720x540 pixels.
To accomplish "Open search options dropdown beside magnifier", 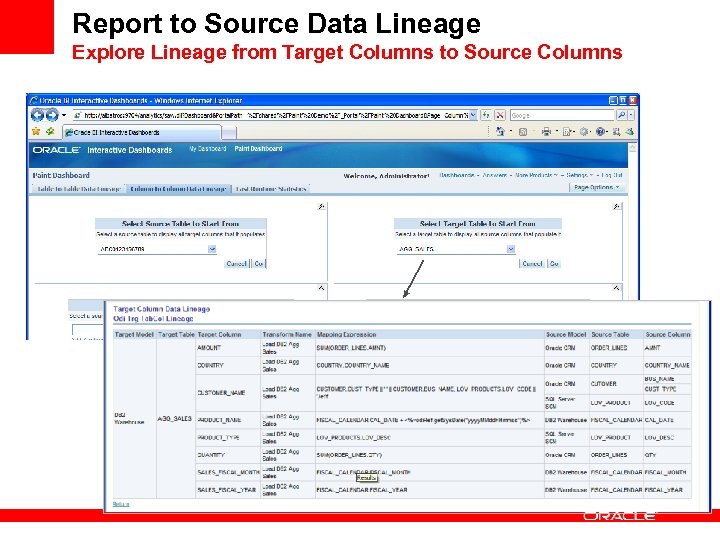I will 631,115.
